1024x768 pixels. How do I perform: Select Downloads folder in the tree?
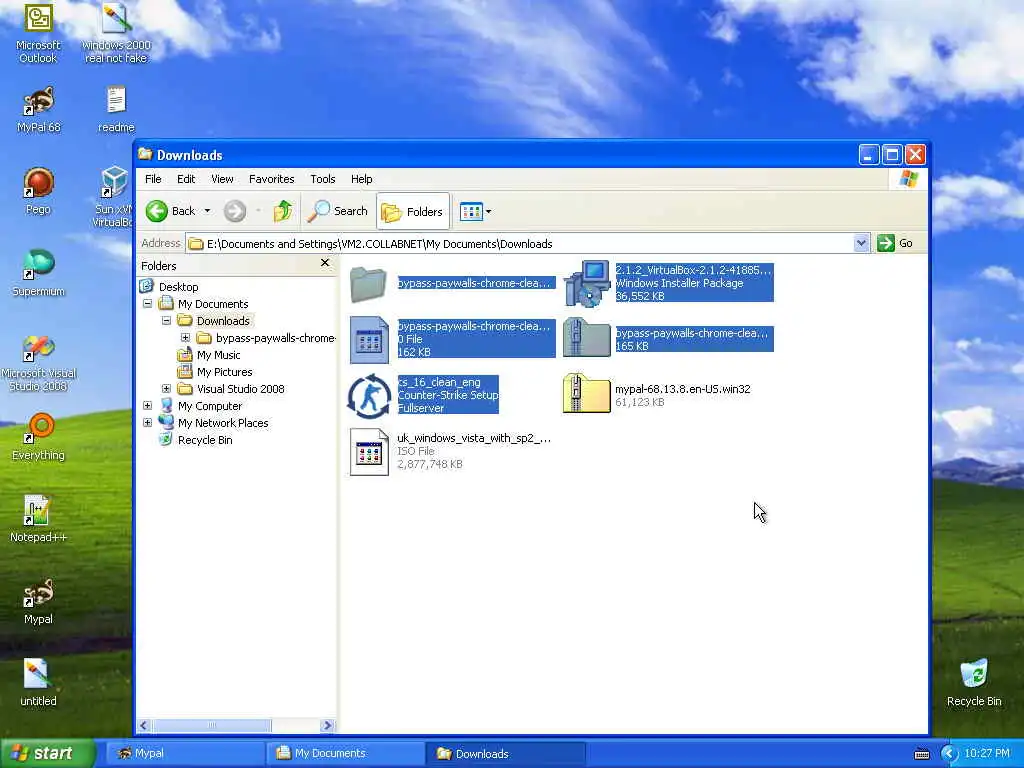coord(223,321)
